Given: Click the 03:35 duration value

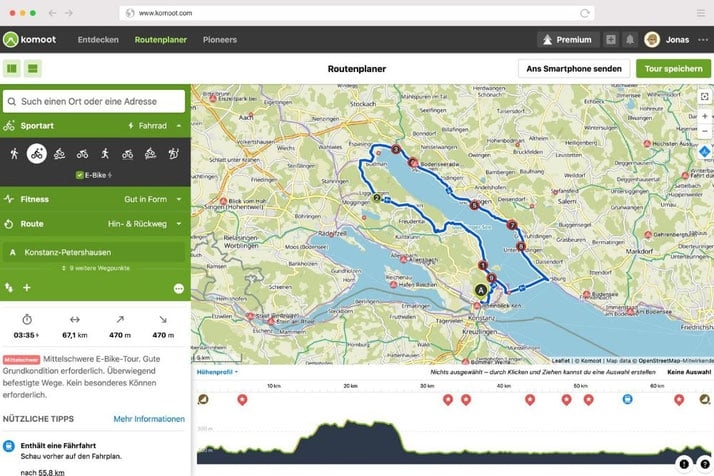Looking at the screenshot, I should point(26,335).
